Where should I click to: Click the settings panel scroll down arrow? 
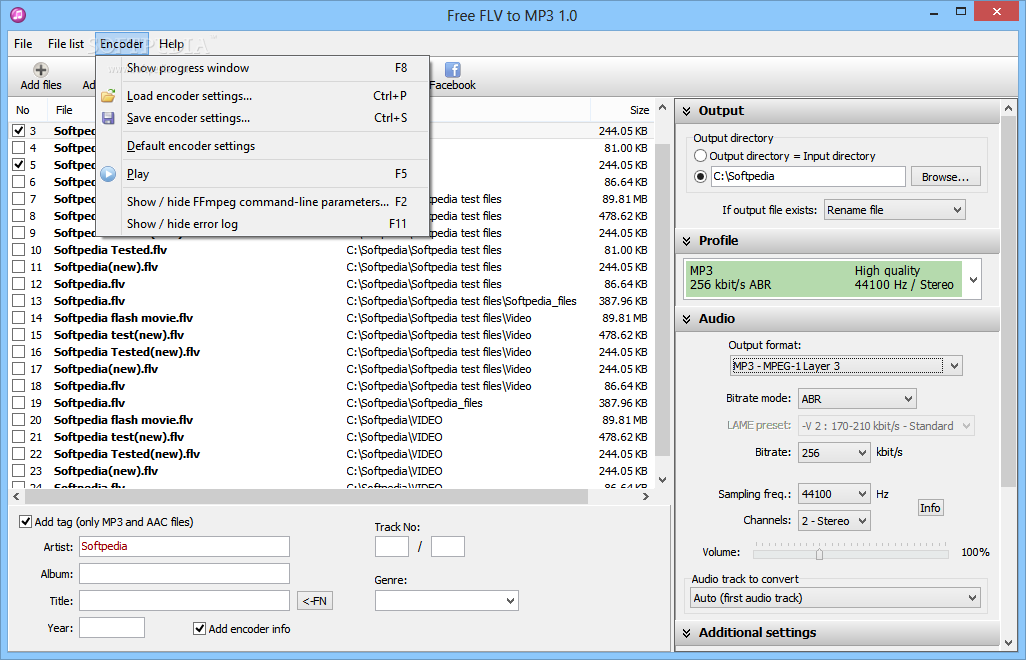point(1008,643)
